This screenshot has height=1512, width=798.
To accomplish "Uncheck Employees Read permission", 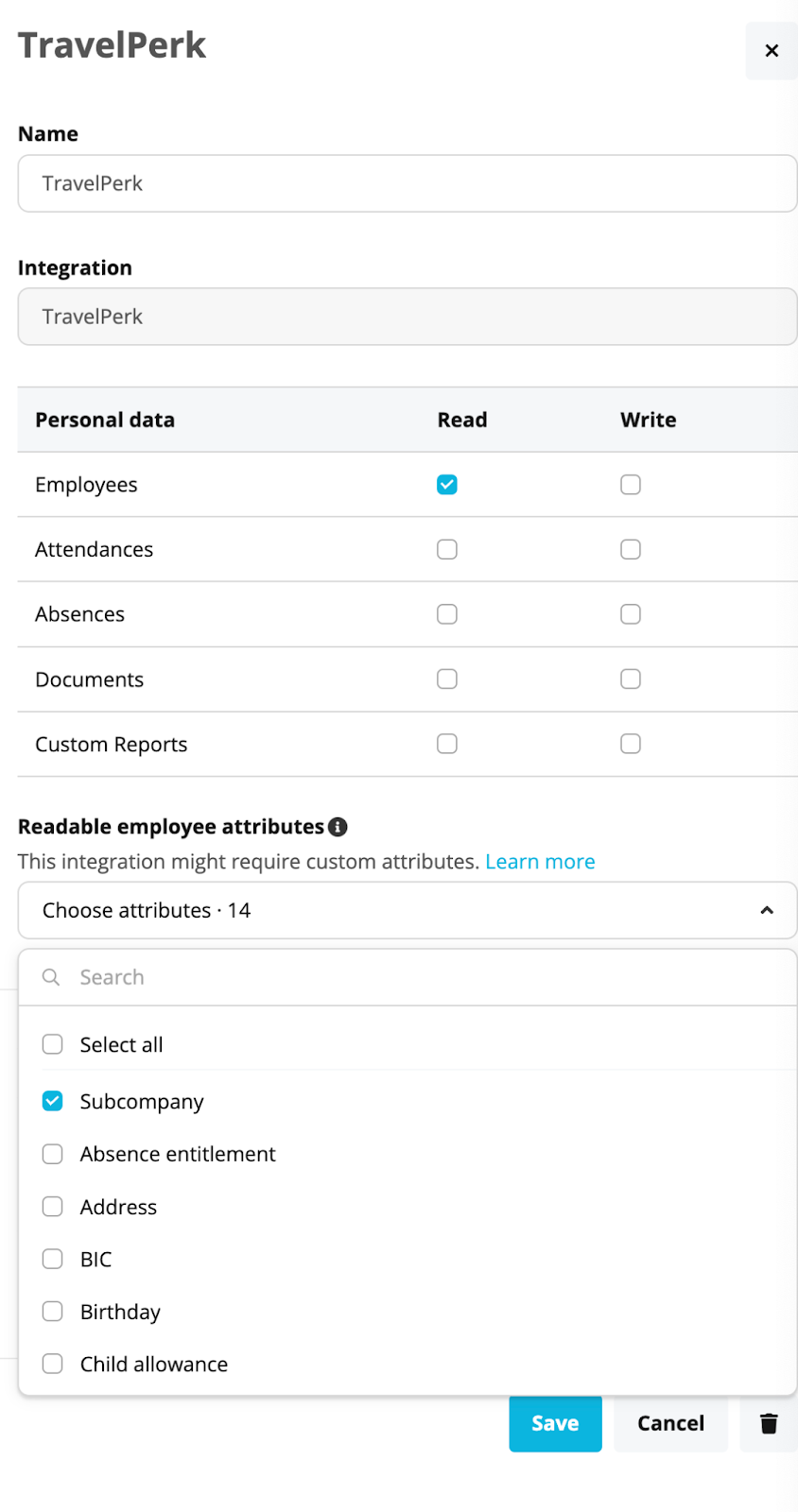I will pos(447,485).
